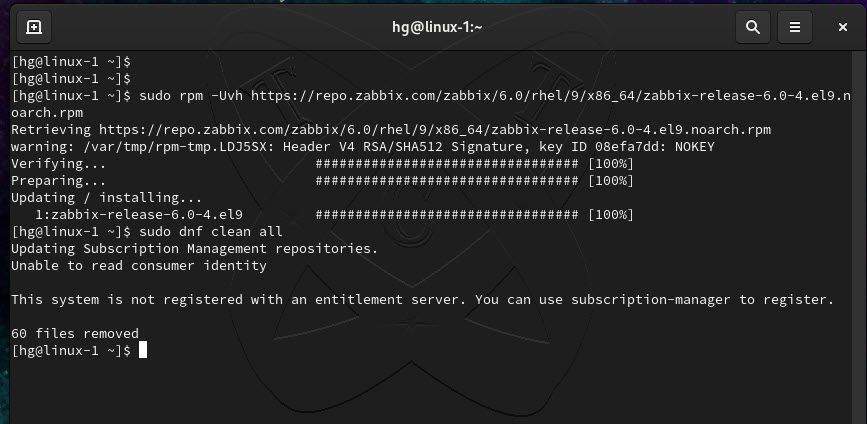Image resolution: width=867 pixels, height=424 pixels.
Task: Click 'Updating Subscription Management repositories.' line
Action: pos(195,249)
